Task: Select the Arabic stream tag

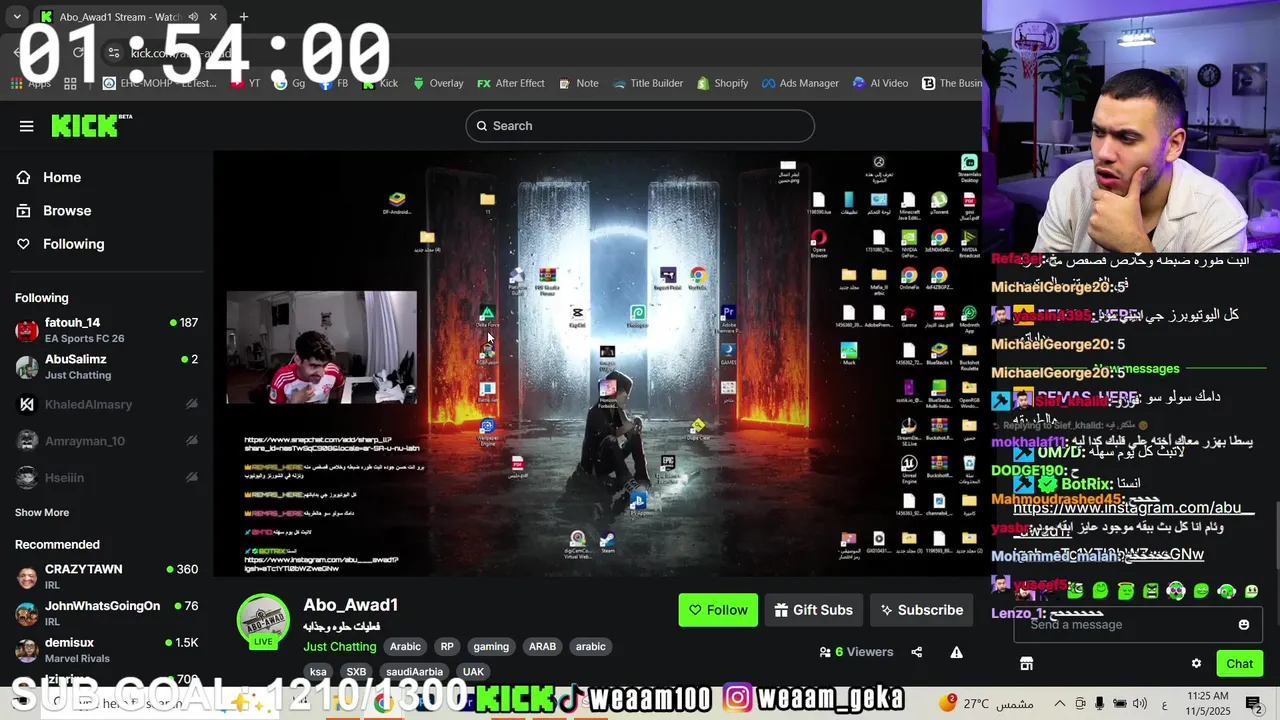Action: coord(405,646)
